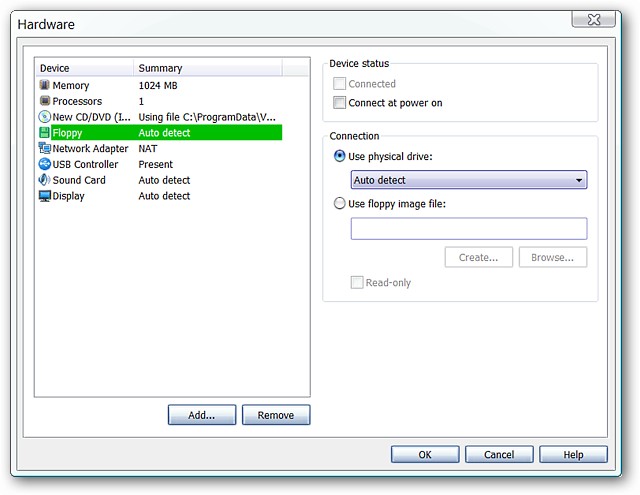This screenshot has height=495, width=640.
Task: Click the Memory device chip icon
Action: coord(44,85)
